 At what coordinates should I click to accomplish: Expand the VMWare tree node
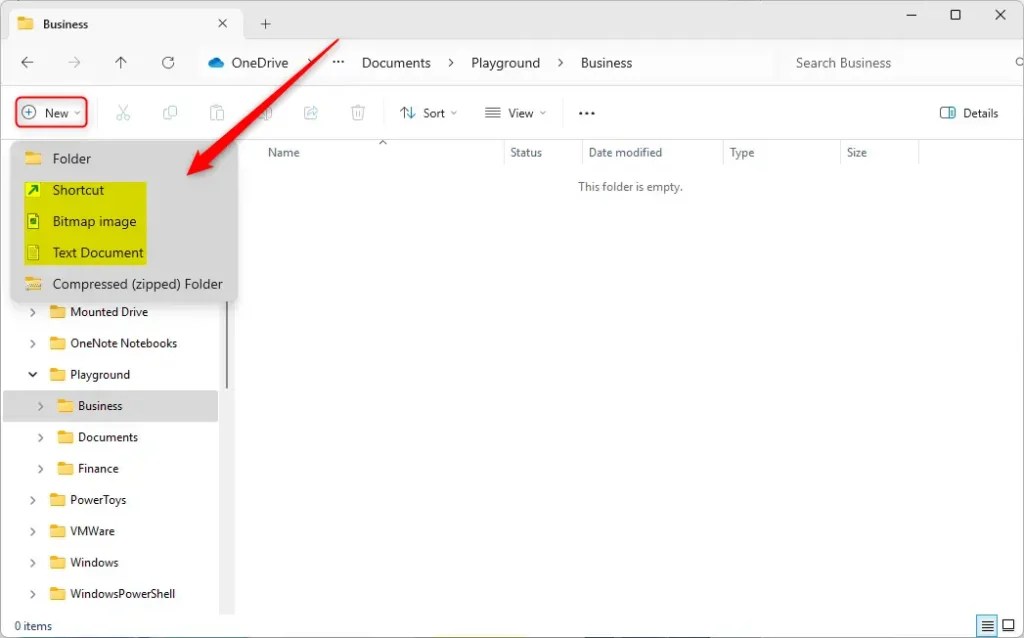(x=33, y=532)
